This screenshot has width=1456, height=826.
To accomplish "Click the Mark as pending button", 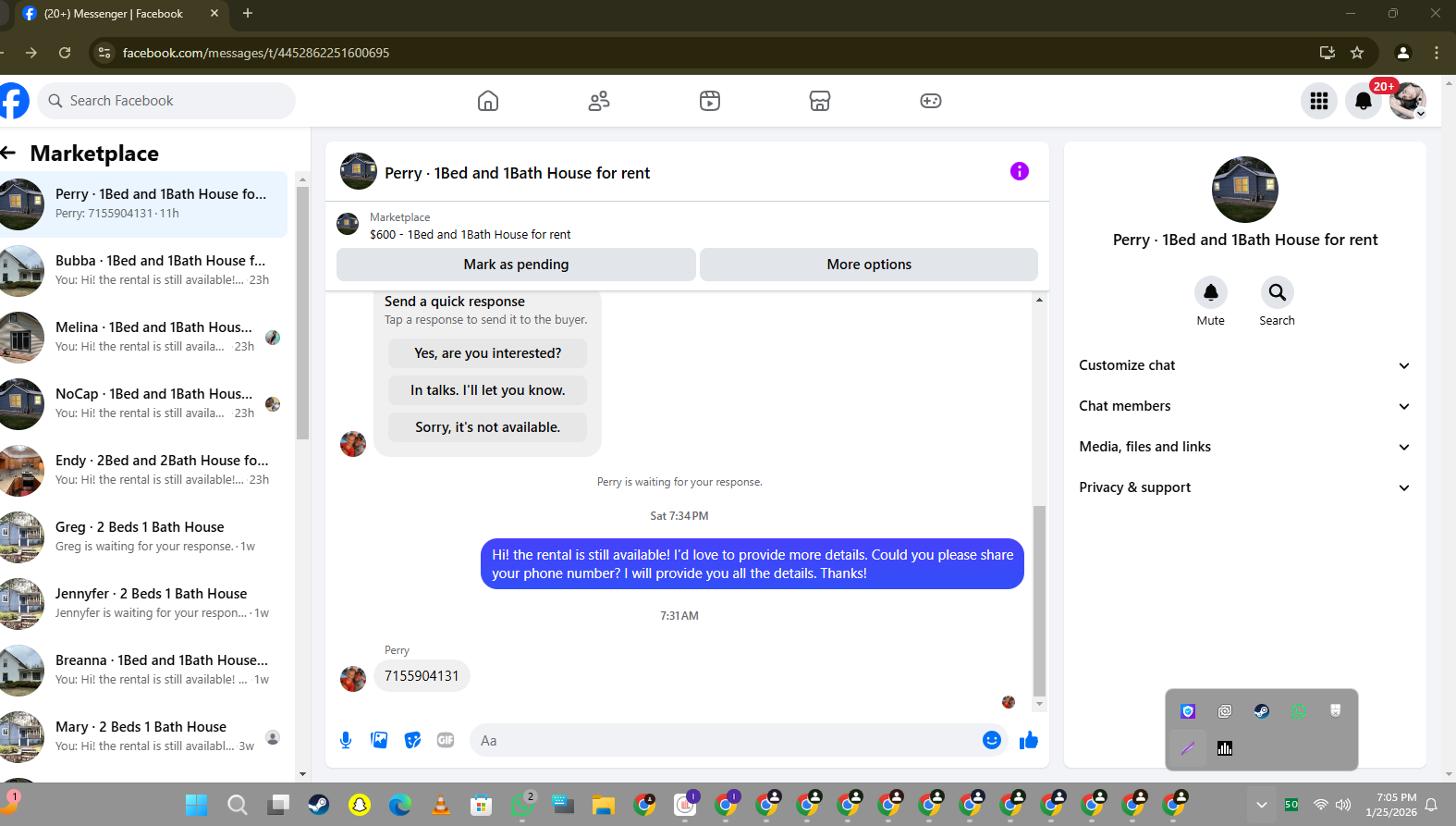I will [516, 265].
